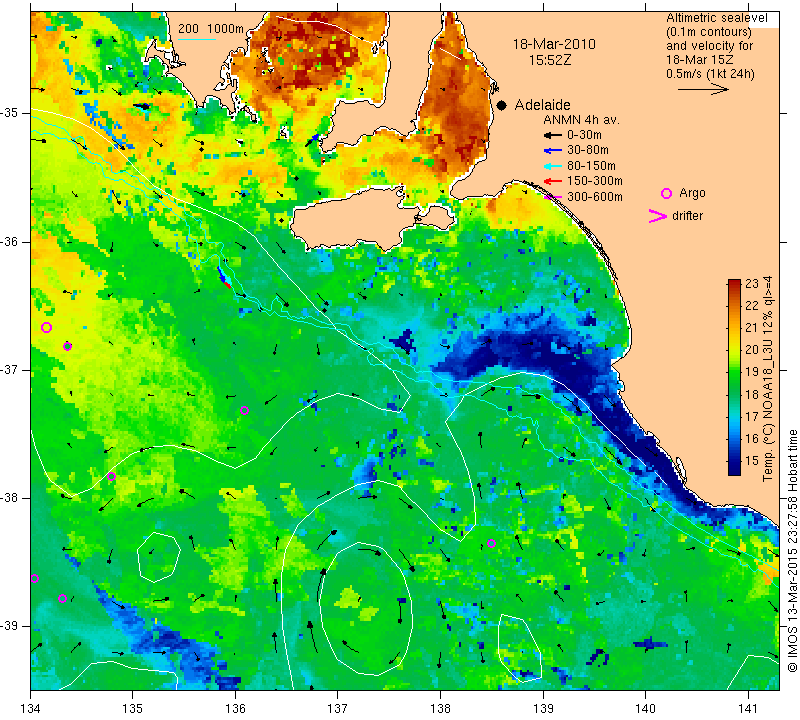Screen dimensions: 800x720
Task: Click the 137 longitude axis label
Action: point(338,709)
